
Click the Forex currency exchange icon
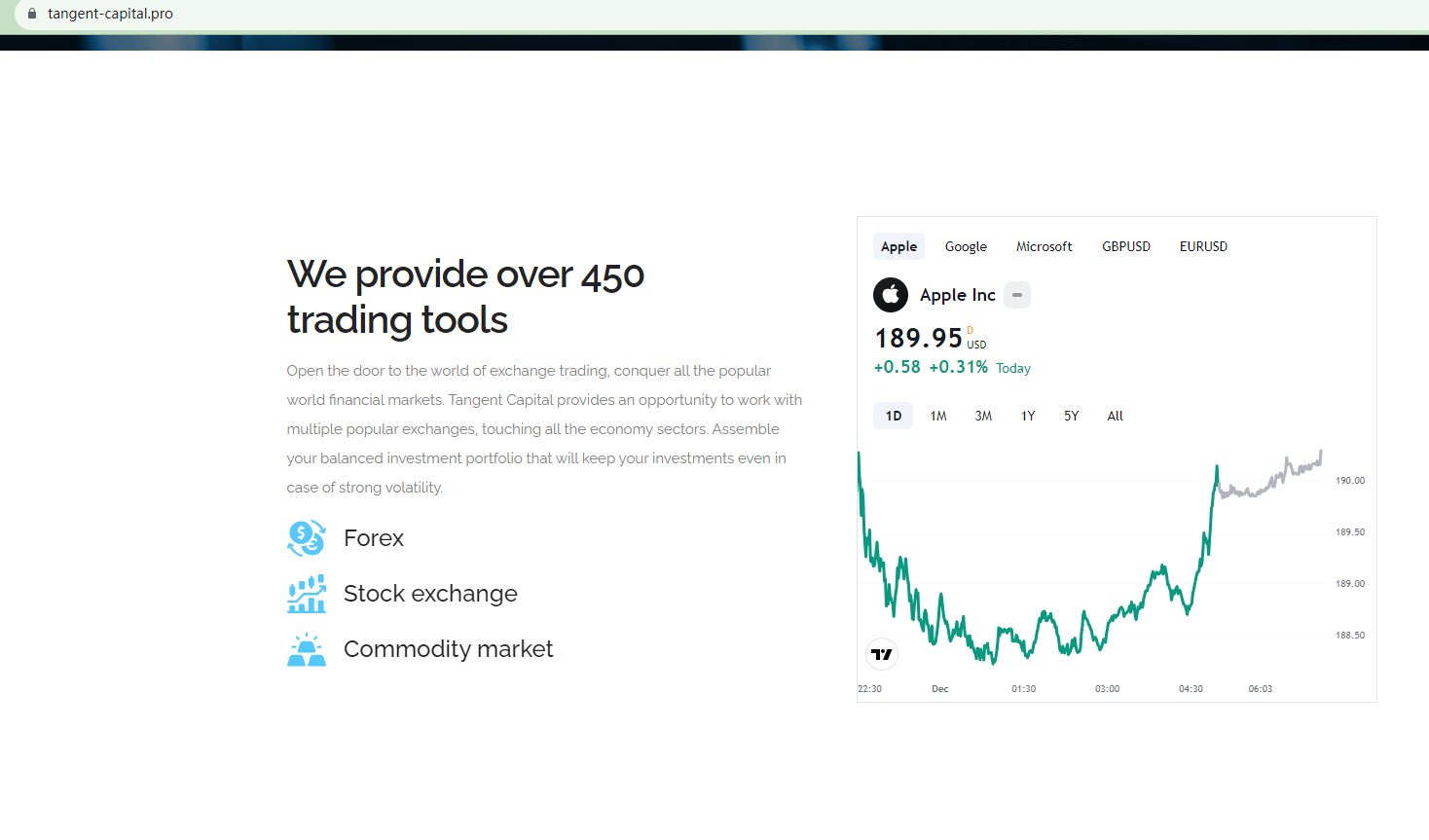pyautogui.click(x=306, y=538)
